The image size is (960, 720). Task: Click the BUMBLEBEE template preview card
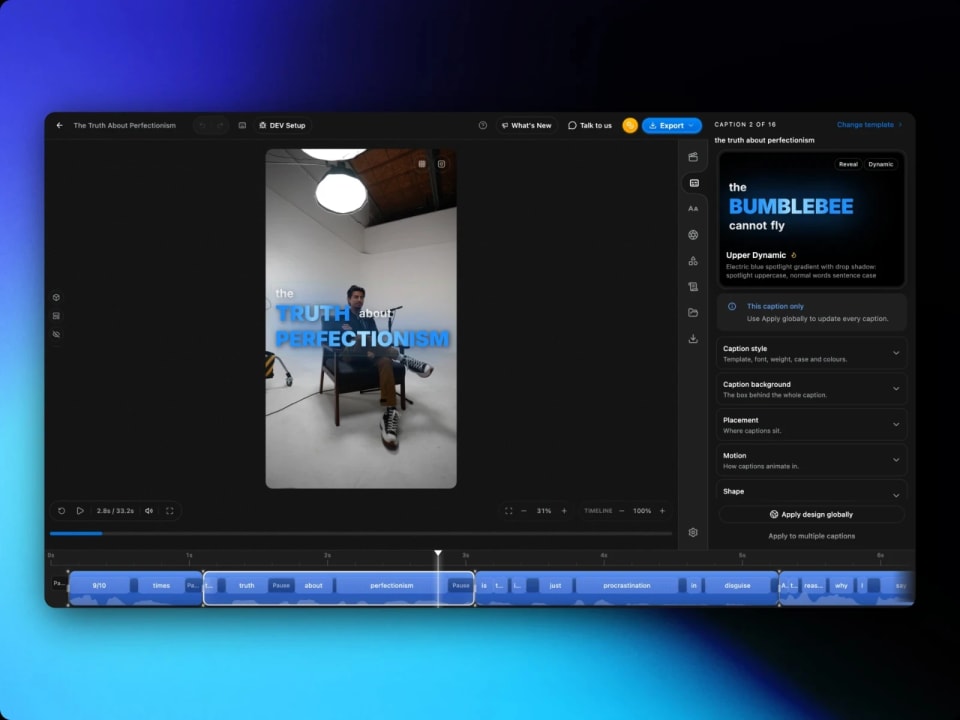coord(811,220)
